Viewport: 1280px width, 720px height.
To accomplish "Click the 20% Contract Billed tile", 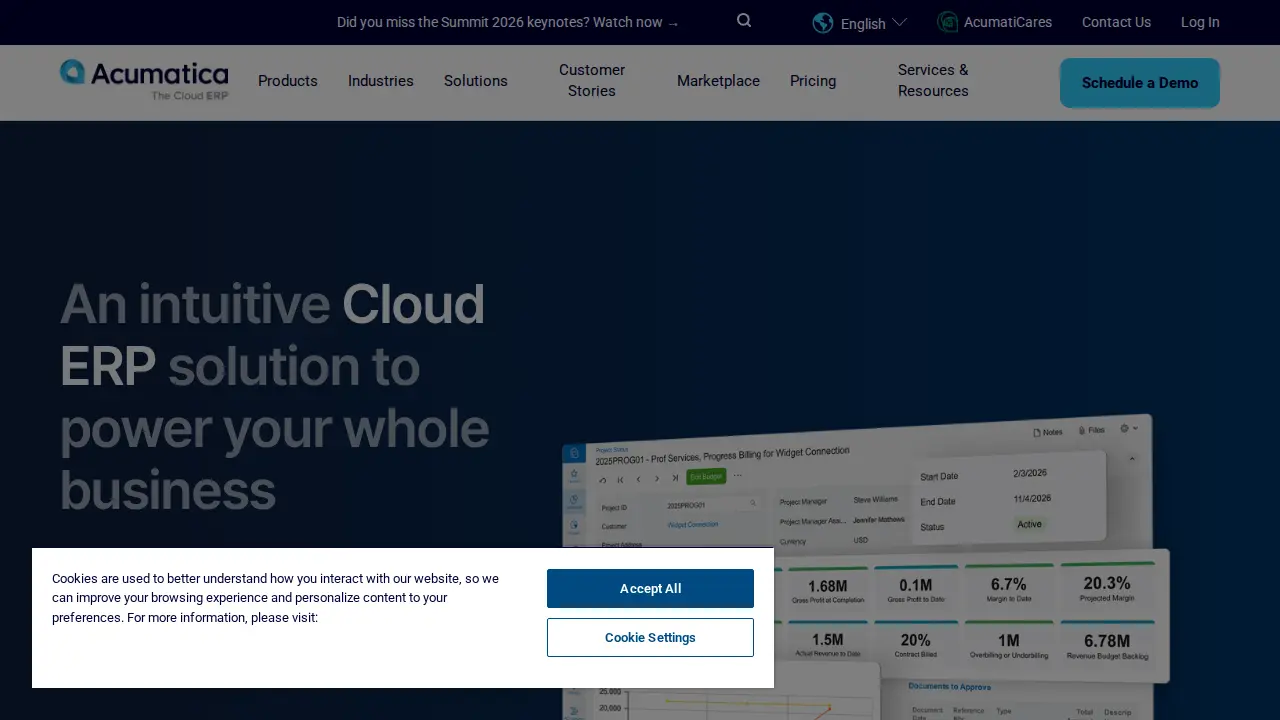I will coord(915,644).
